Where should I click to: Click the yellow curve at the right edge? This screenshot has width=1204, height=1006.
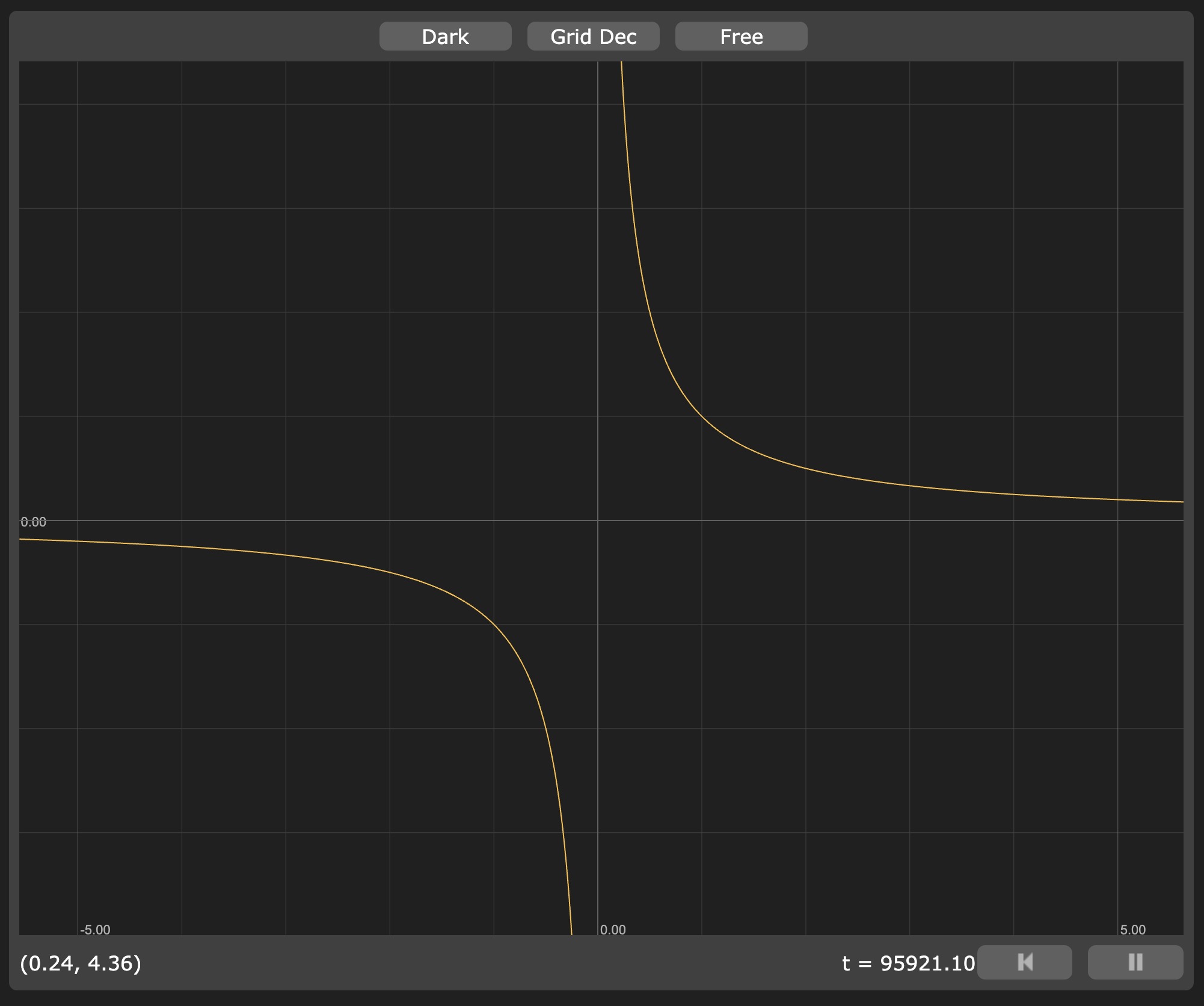1179,501
